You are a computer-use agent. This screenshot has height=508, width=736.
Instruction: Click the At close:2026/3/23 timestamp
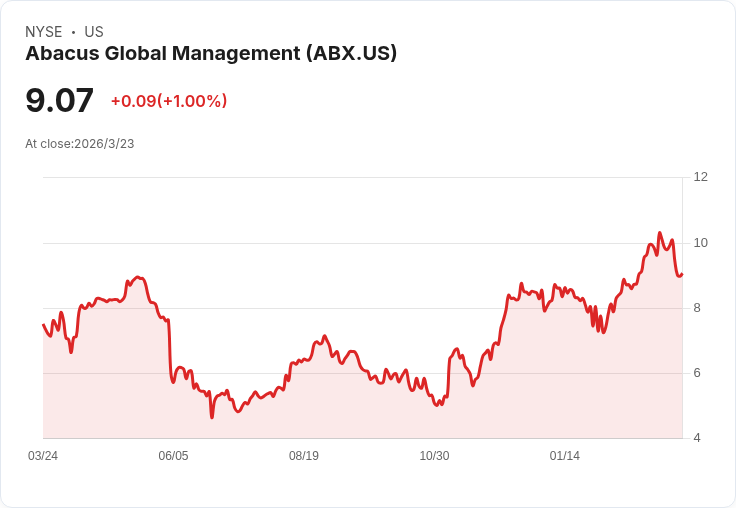click(80, 144)
